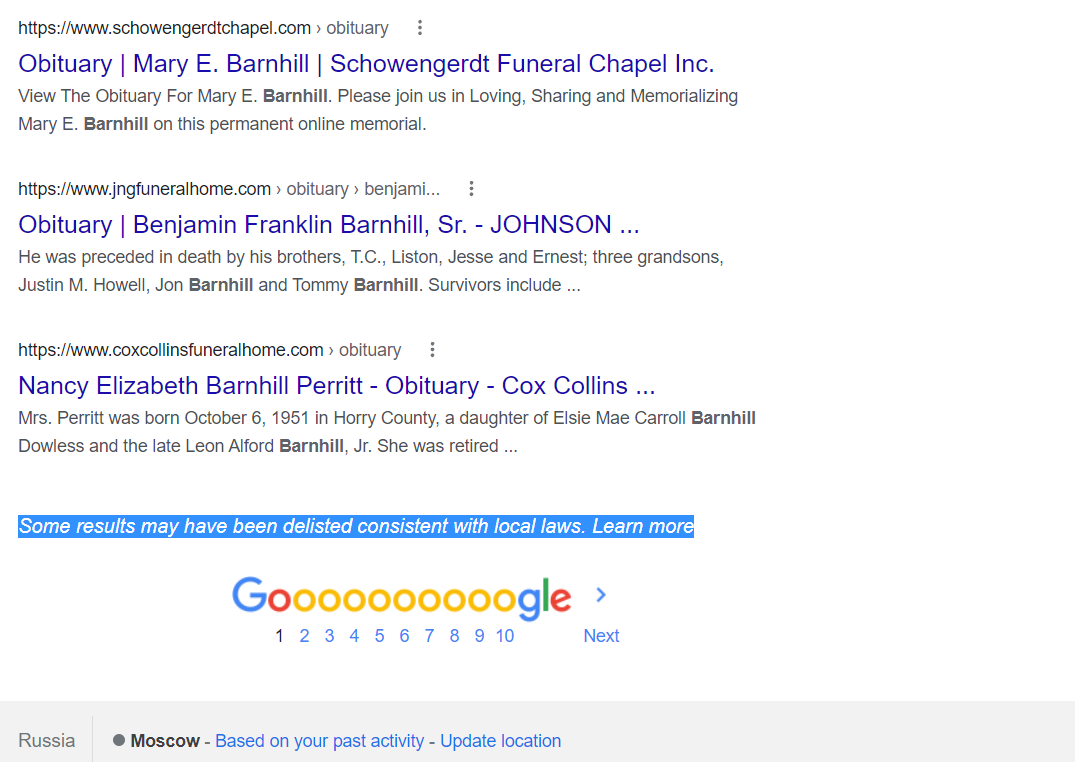Jump to results page 7
The height and width of the screenshot is (762, 1075).
coord(429,636)
